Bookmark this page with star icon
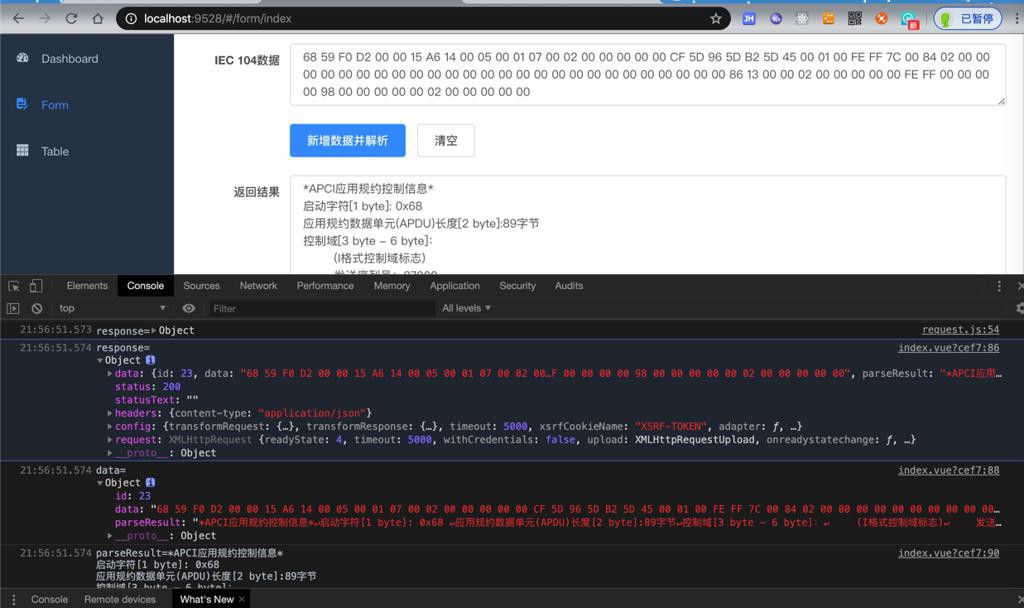Viewport: 1024px width, 608px height. tap(716, 18)
